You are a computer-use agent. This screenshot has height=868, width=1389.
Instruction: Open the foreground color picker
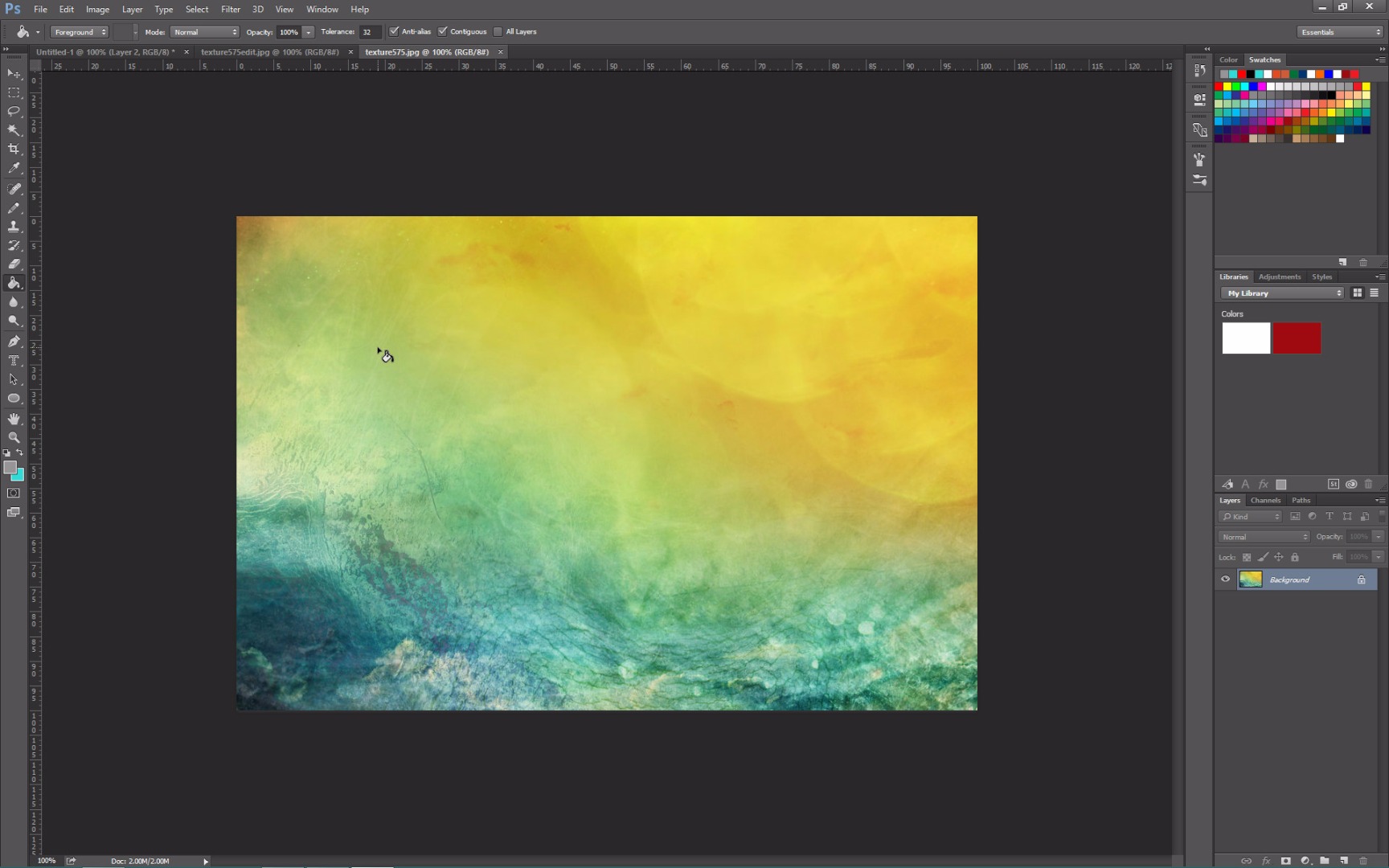pyautogui.click(x=10, y=467)
